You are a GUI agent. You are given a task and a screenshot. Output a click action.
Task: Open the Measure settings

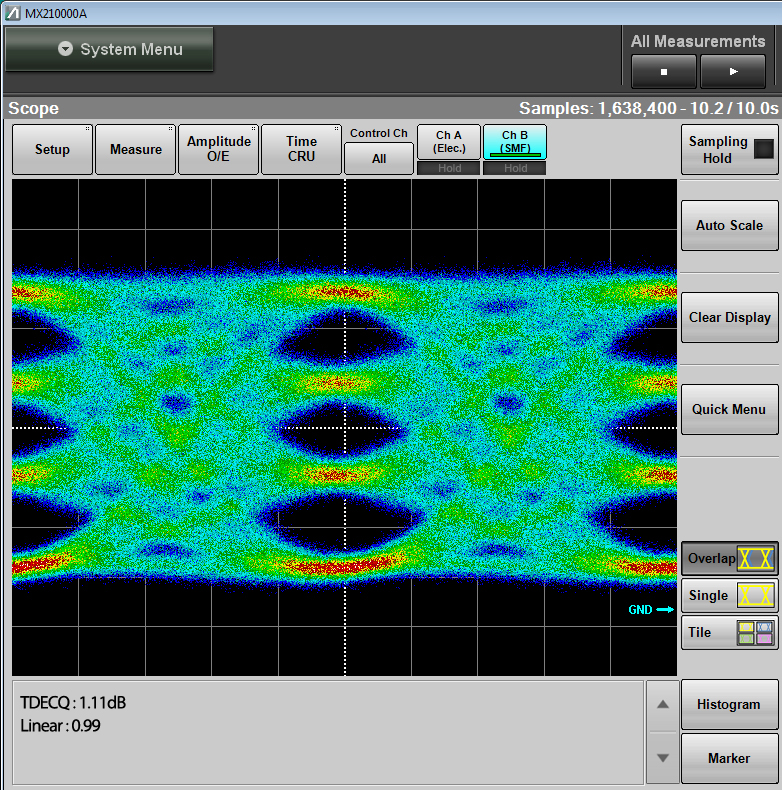click(x=136, y=150)
